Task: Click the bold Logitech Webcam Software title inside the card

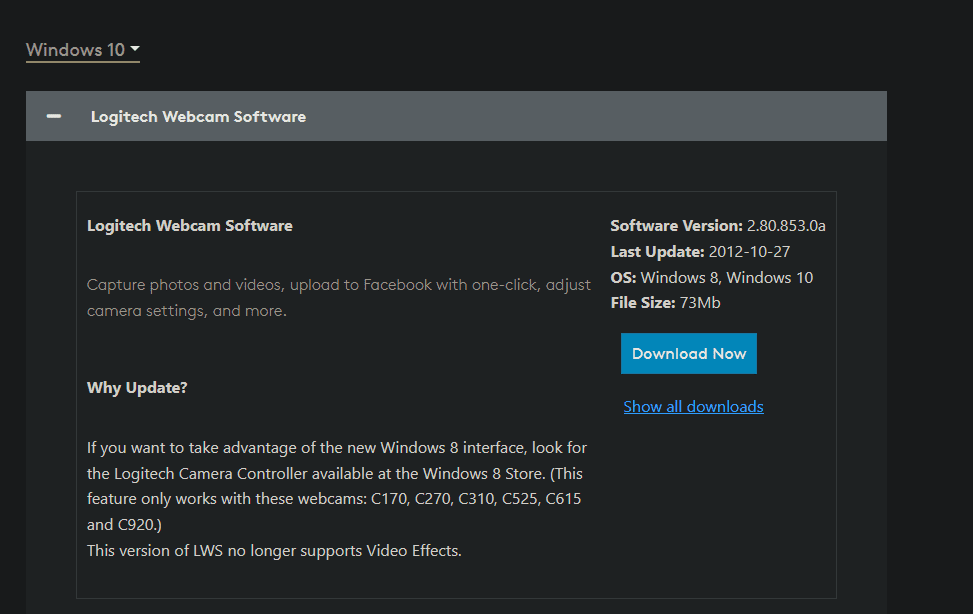Action: pos(189,225)
